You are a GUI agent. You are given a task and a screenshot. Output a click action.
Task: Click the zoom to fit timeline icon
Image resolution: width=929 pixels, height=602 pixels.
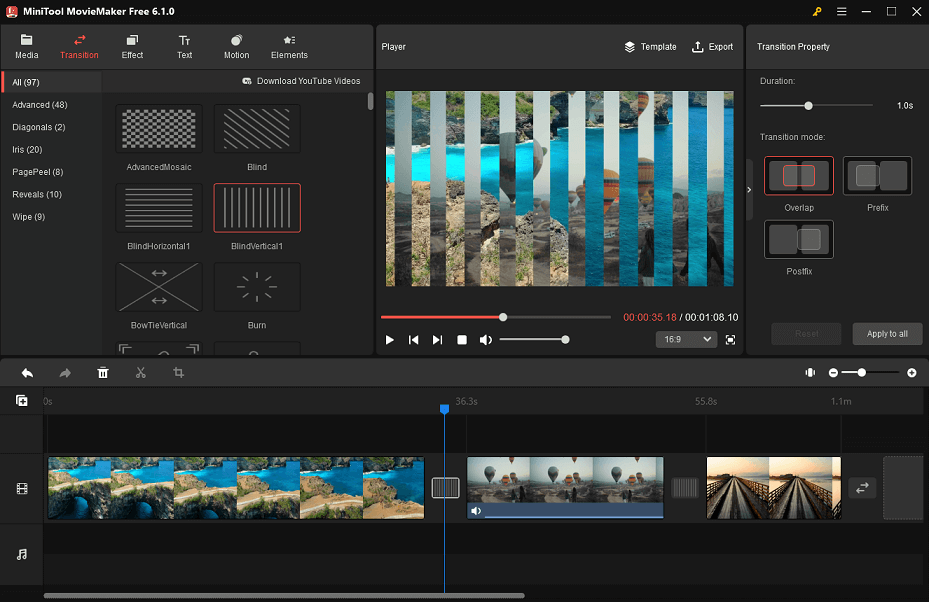point(810,373)
